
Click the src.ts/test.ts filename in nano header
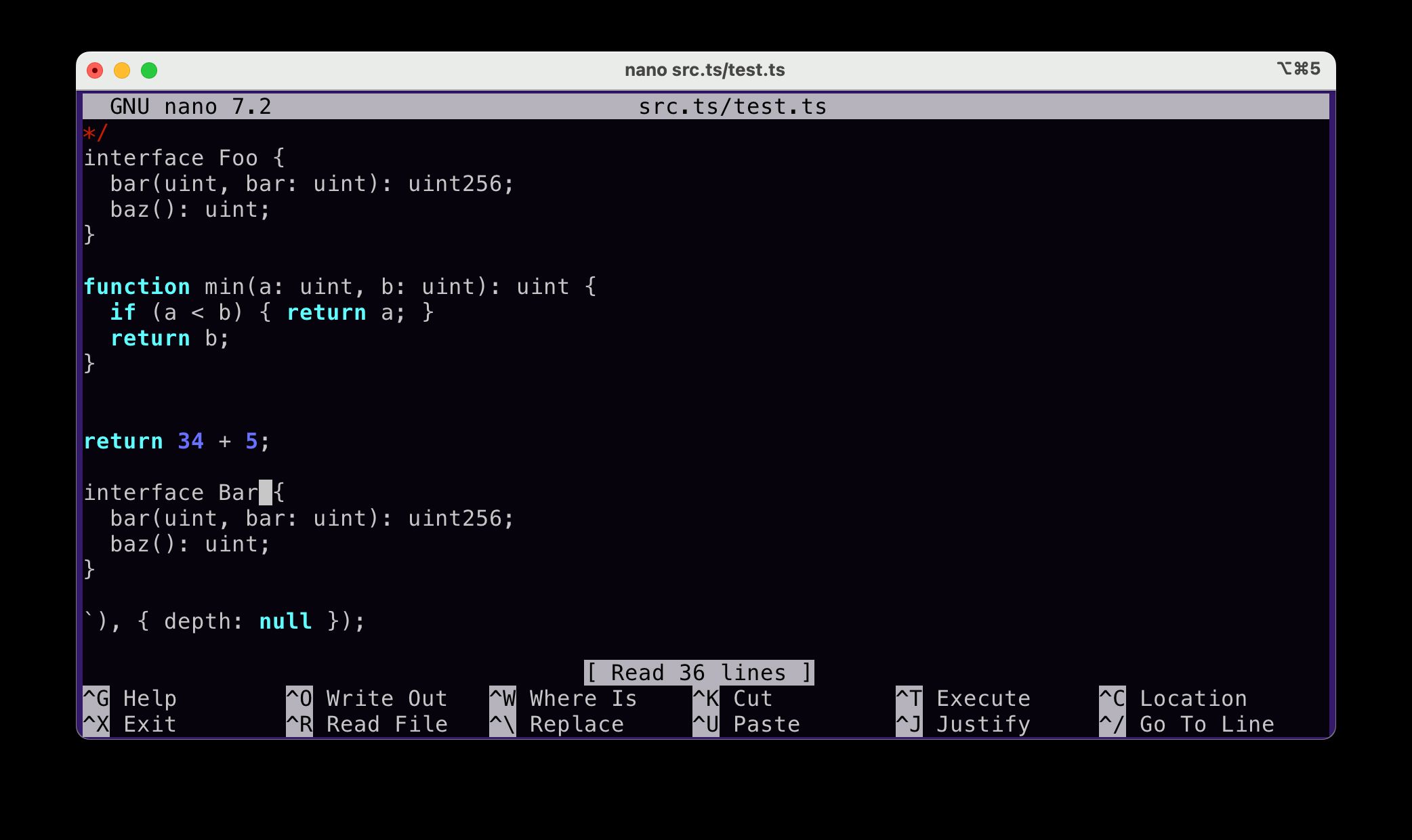[733, 106]
